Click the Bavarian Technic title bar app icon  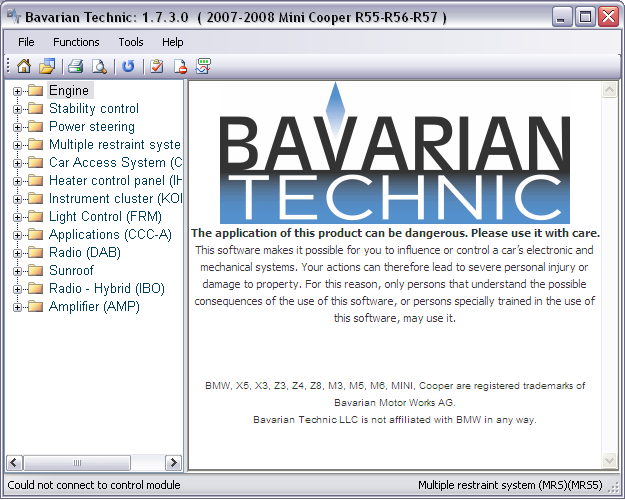point(14,17)
